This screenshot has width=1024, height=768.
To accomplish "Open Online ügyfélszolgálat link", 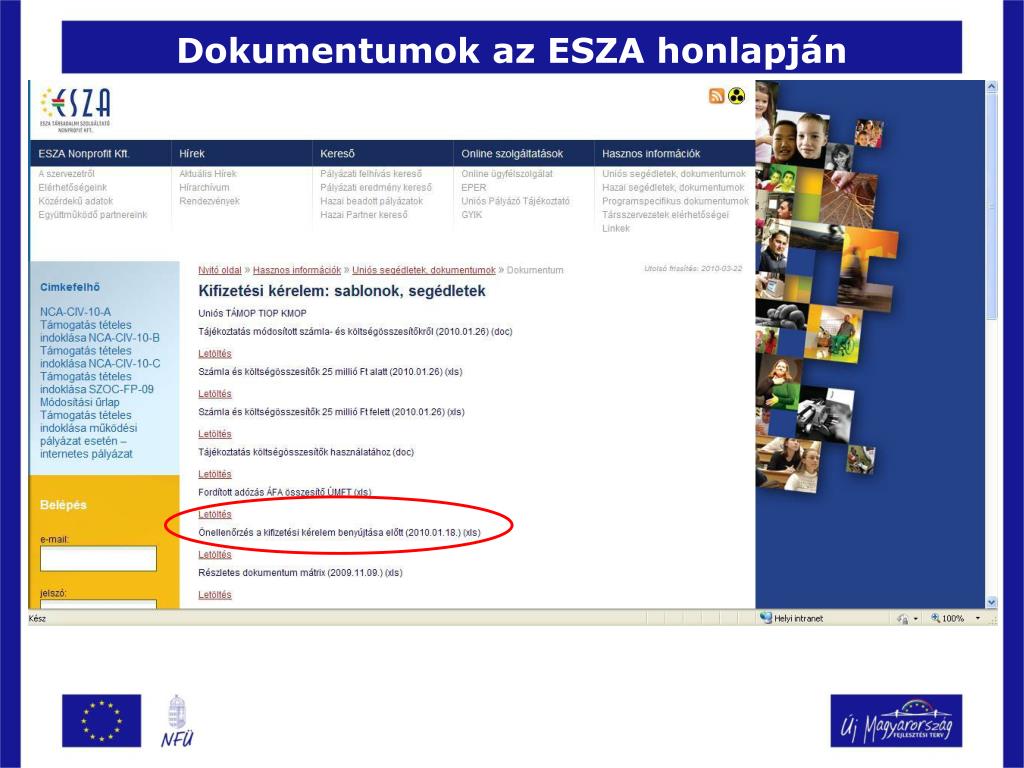I will point(507,174).
